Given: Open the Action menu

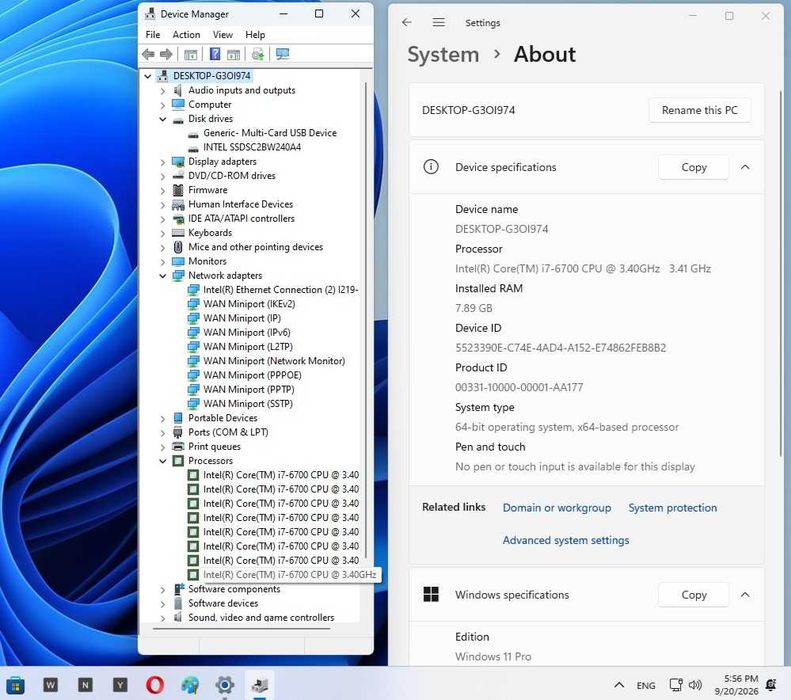Looking at the screenshot, I should click(x=186, y=34).
